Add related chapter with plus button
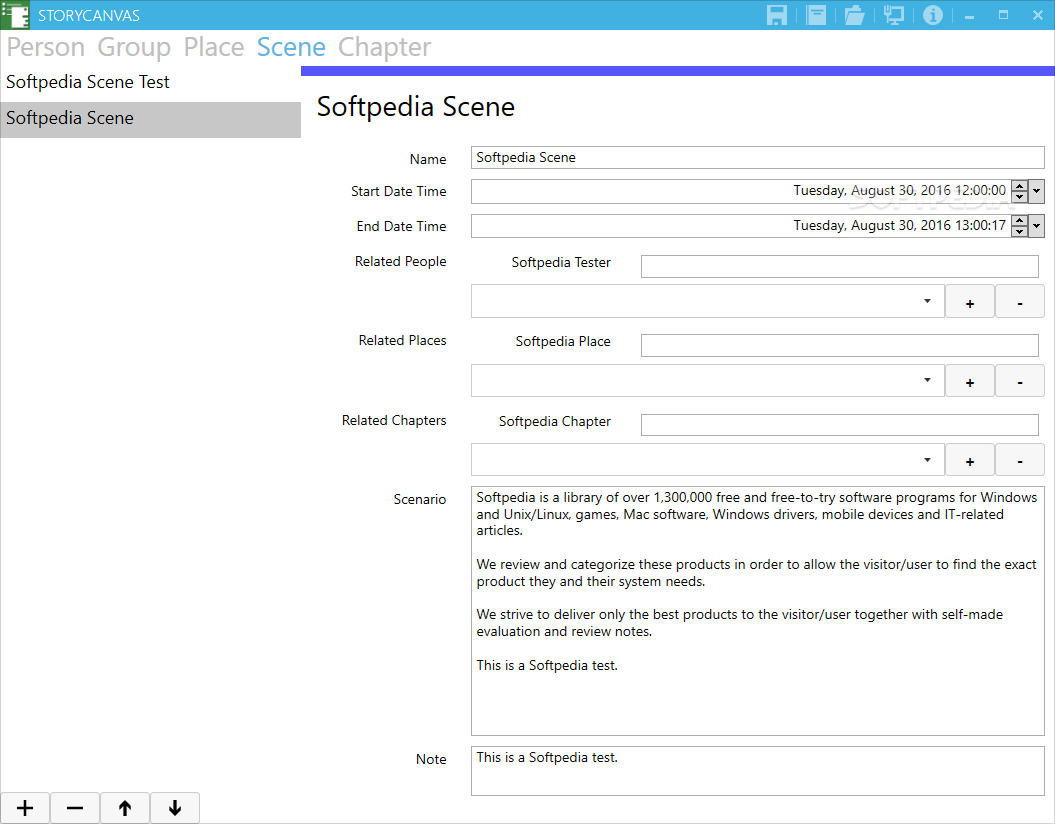Viewport: 1055px width, 824px height. 970,460
